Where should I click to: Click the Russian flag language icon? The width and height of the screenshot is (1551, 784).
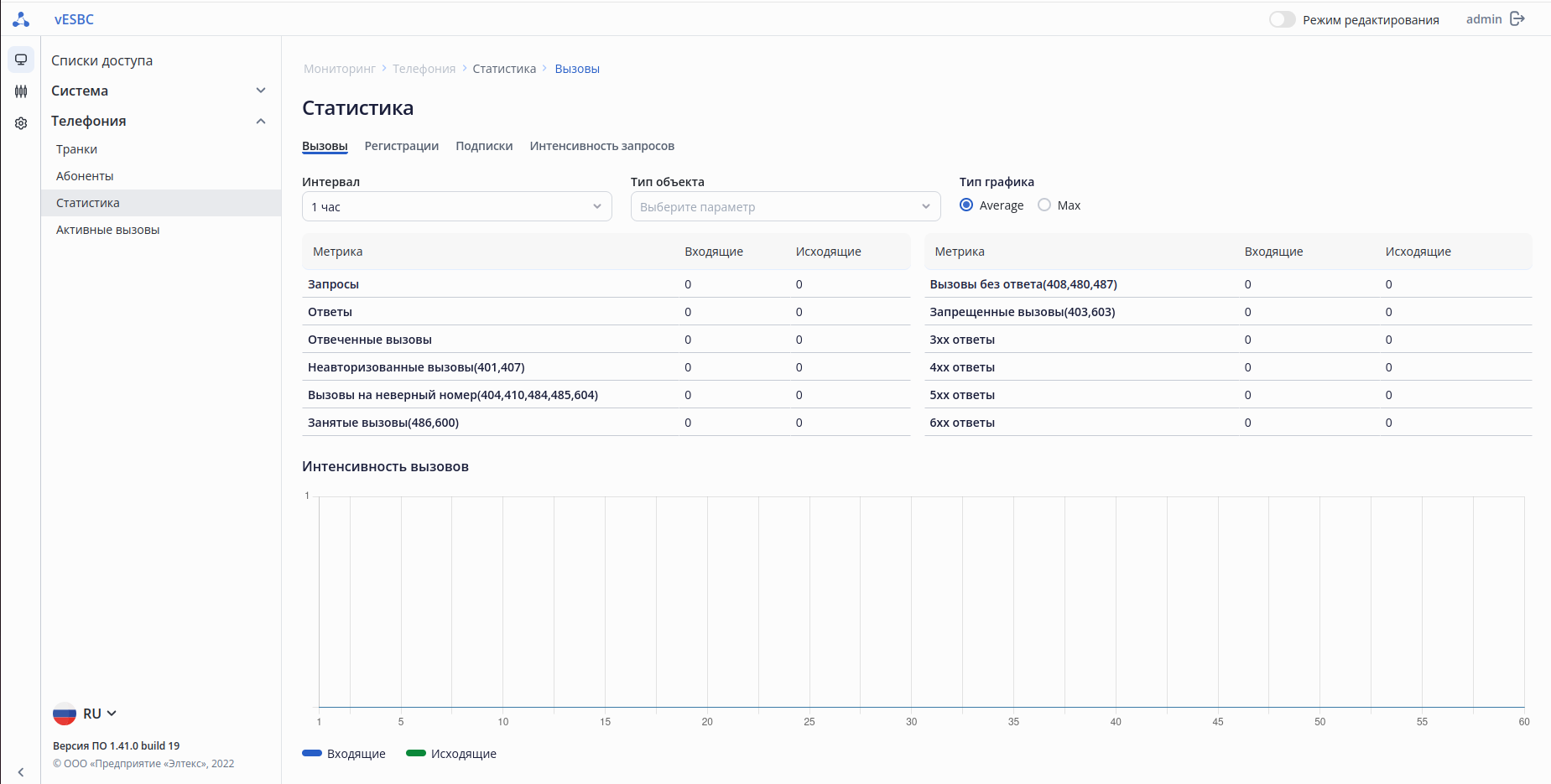click(x=65, y=714)
